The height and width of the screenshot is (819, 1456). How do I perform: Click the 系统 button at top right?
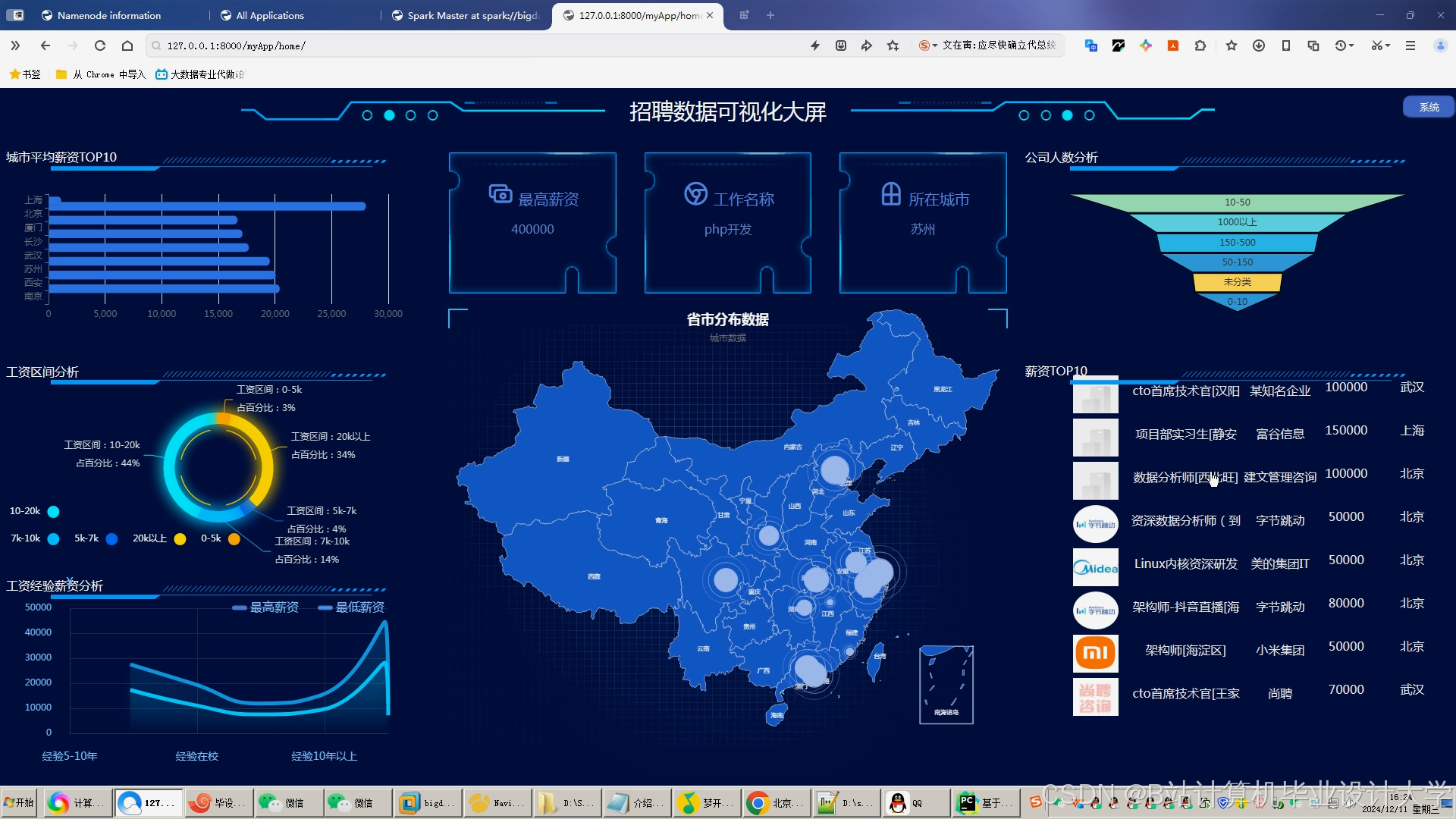1429,107
